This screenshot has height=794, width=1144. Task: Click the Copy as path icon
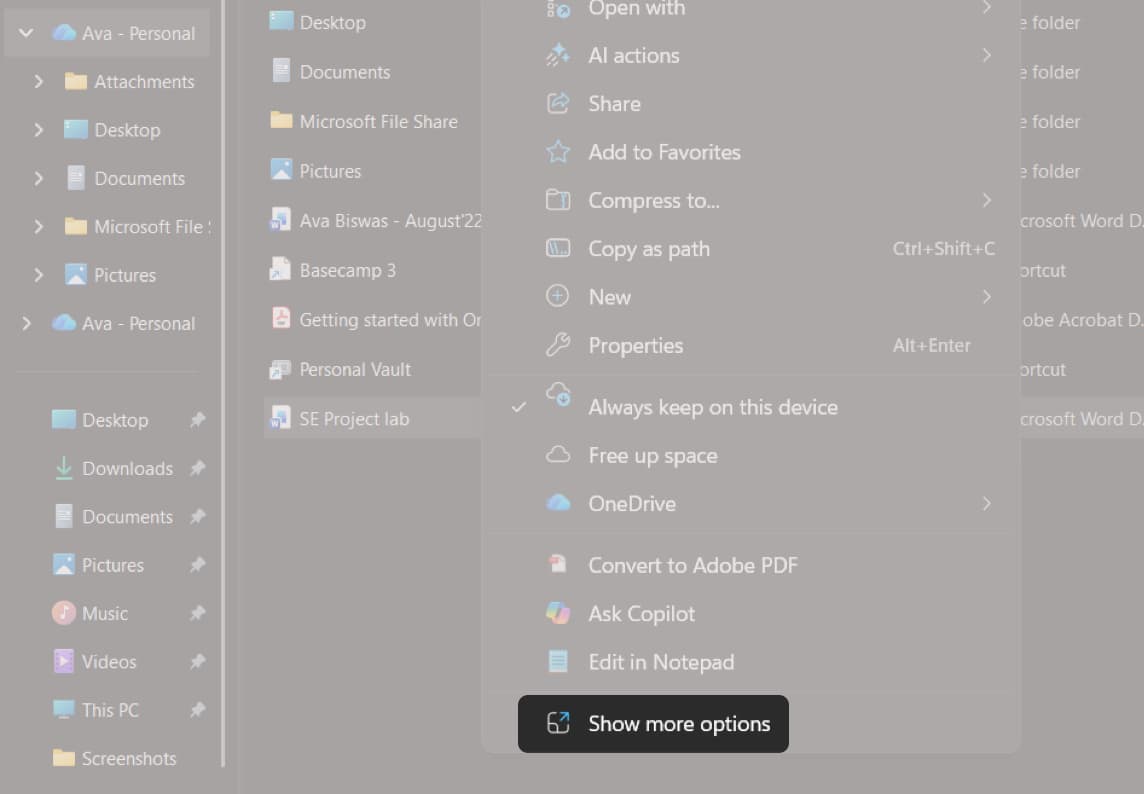pos(558,248)
